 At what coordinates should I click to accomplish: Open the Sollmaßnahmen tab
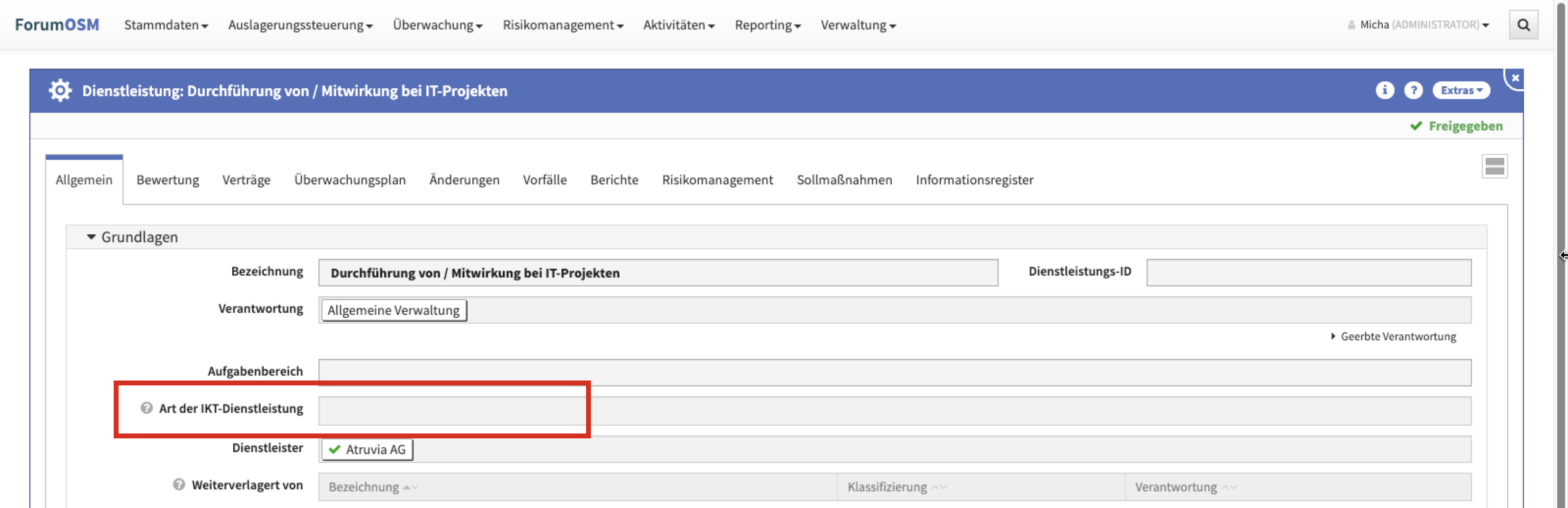coord(844,179)
